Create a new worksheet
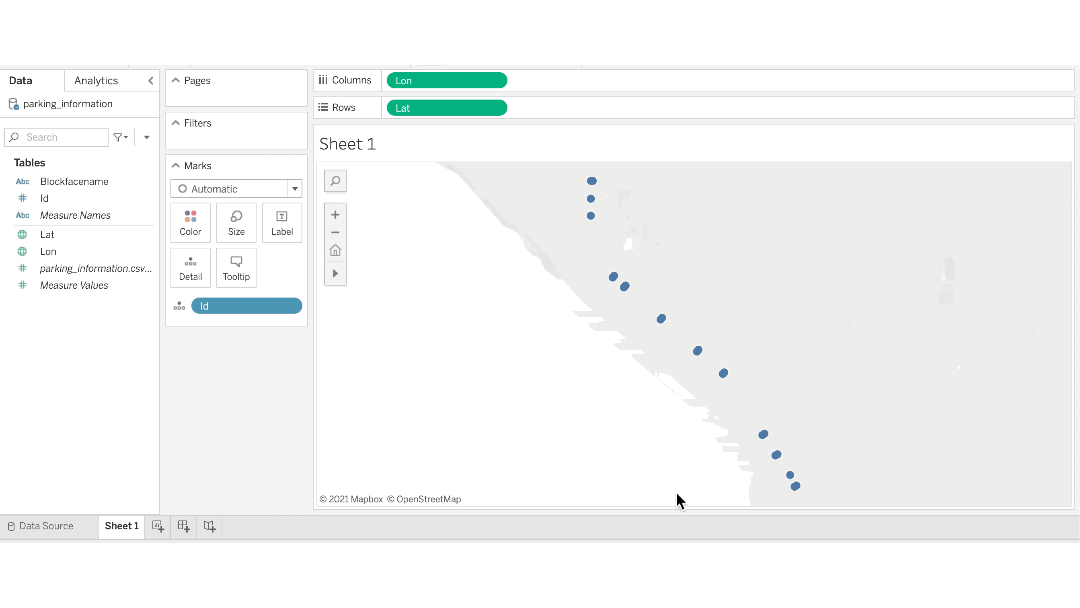 tap(157, 526)
